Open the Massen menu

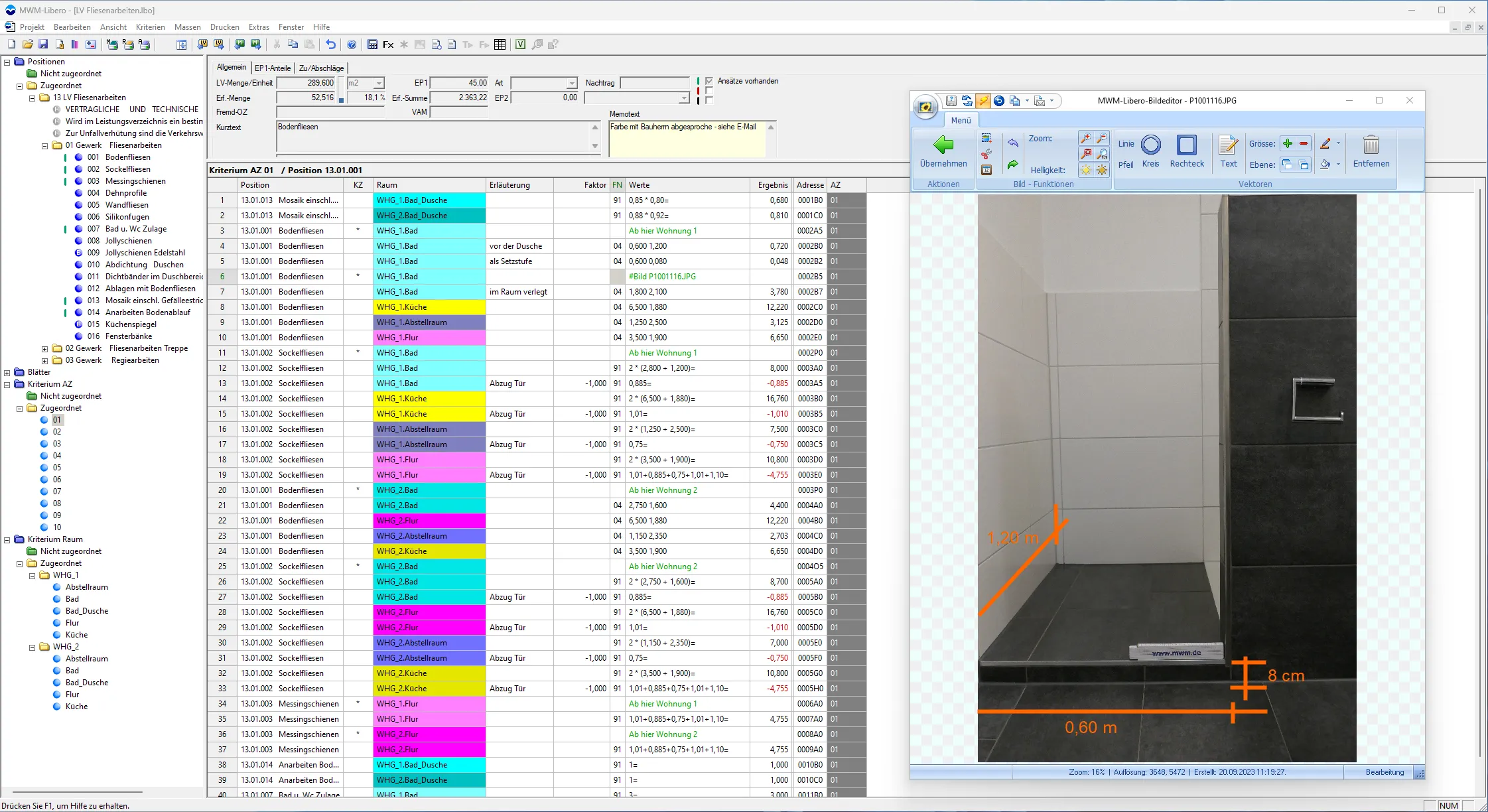pyautogui.click(x=188, y=27)
